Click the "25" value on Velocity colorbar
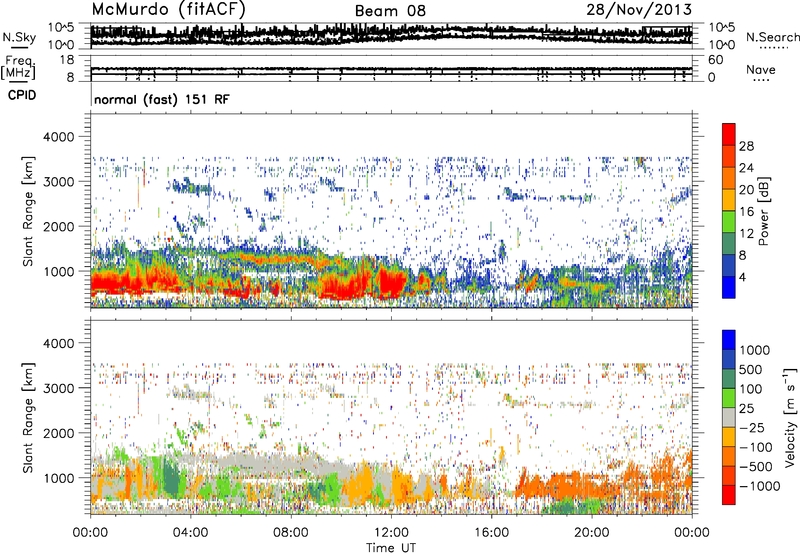 (x=746, y=409)
